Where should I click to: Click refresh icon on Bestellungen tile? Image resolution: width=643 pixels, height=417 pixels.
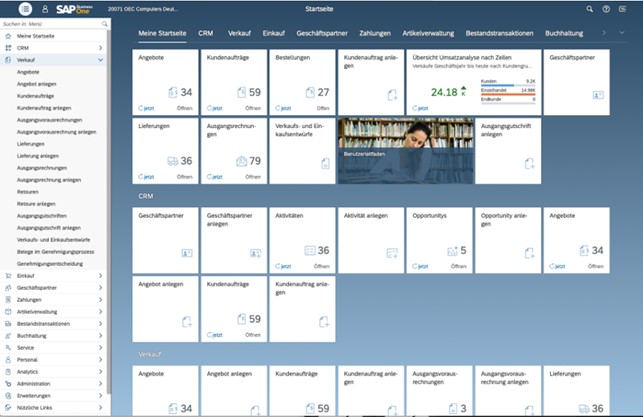click(x=277, y=106)
